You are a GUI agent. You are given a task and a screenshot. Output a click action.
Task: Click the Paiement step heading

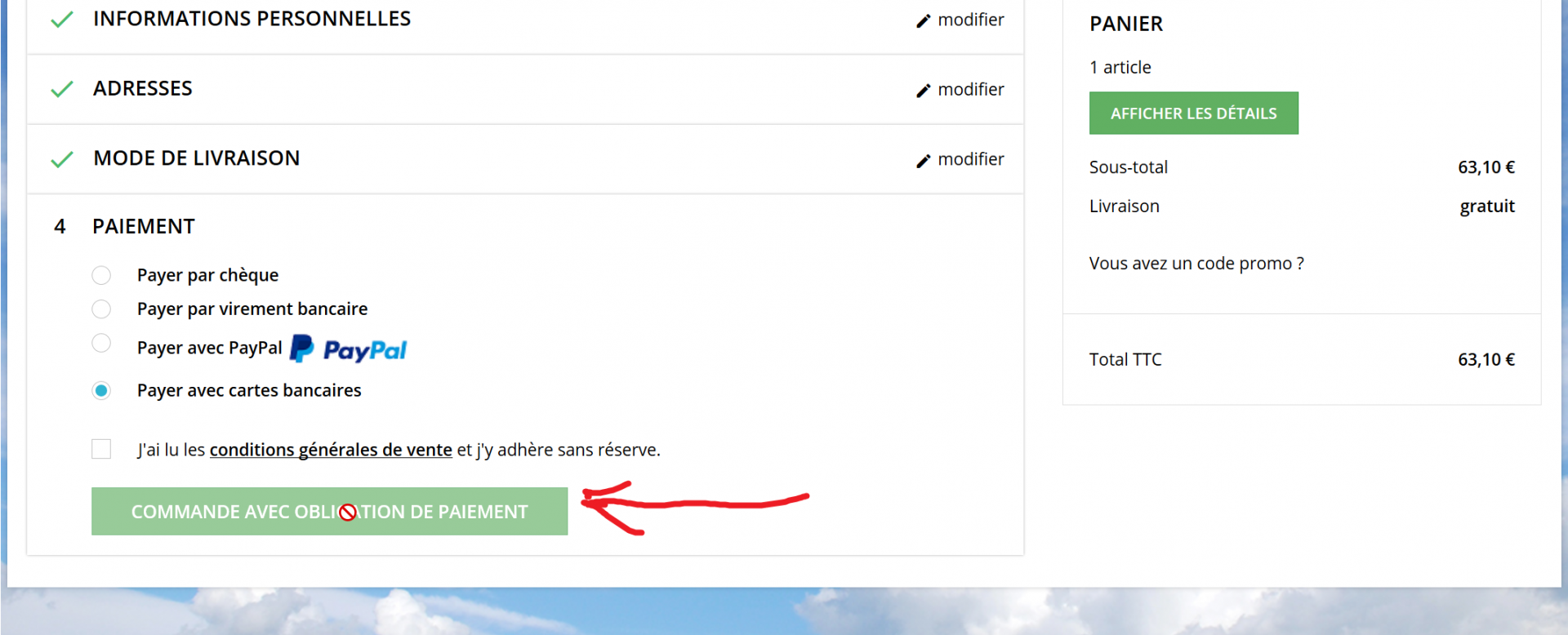point(144,227)
